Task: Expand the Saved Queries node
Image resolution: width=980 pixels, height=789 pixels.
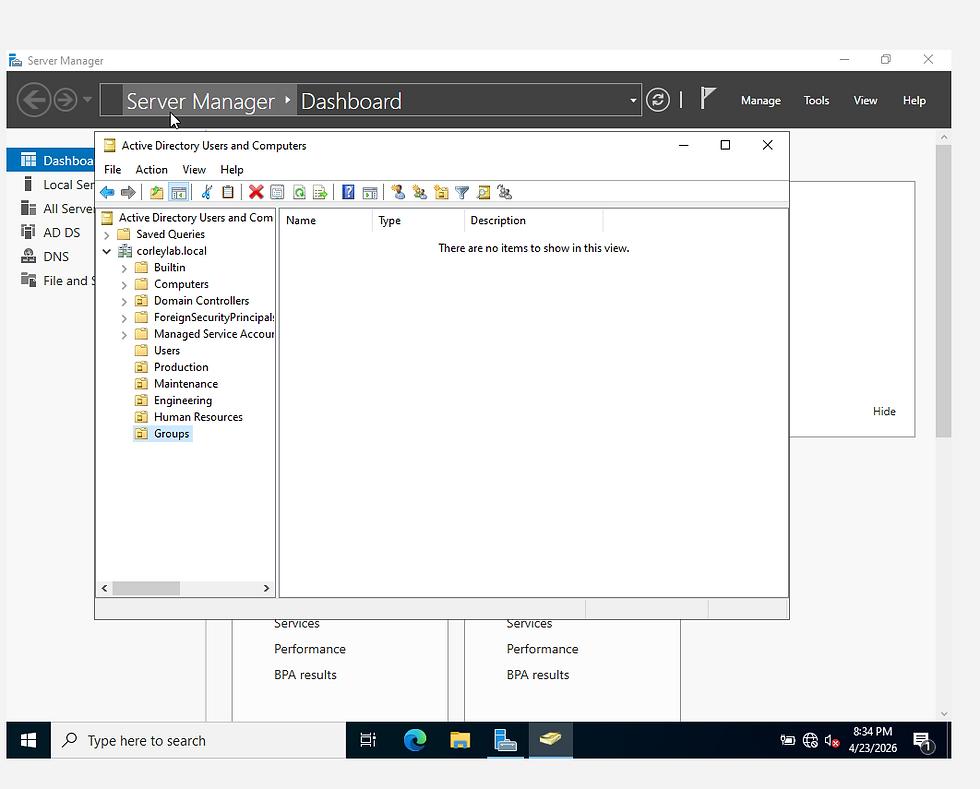Action: [106, 235]
